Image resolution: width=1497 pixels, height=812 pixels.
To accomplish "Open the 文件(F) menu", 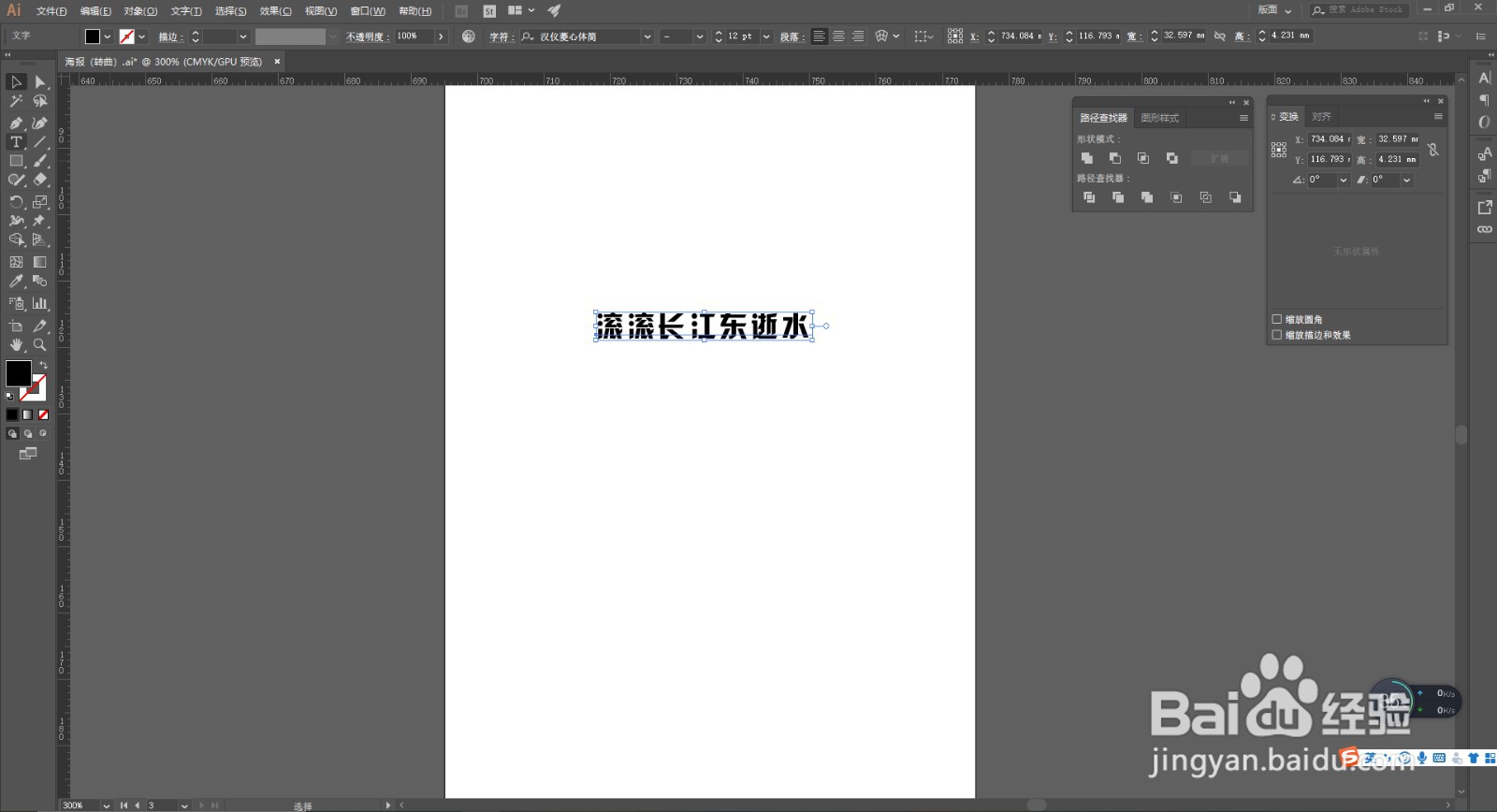I will click(x=51, y=11).
